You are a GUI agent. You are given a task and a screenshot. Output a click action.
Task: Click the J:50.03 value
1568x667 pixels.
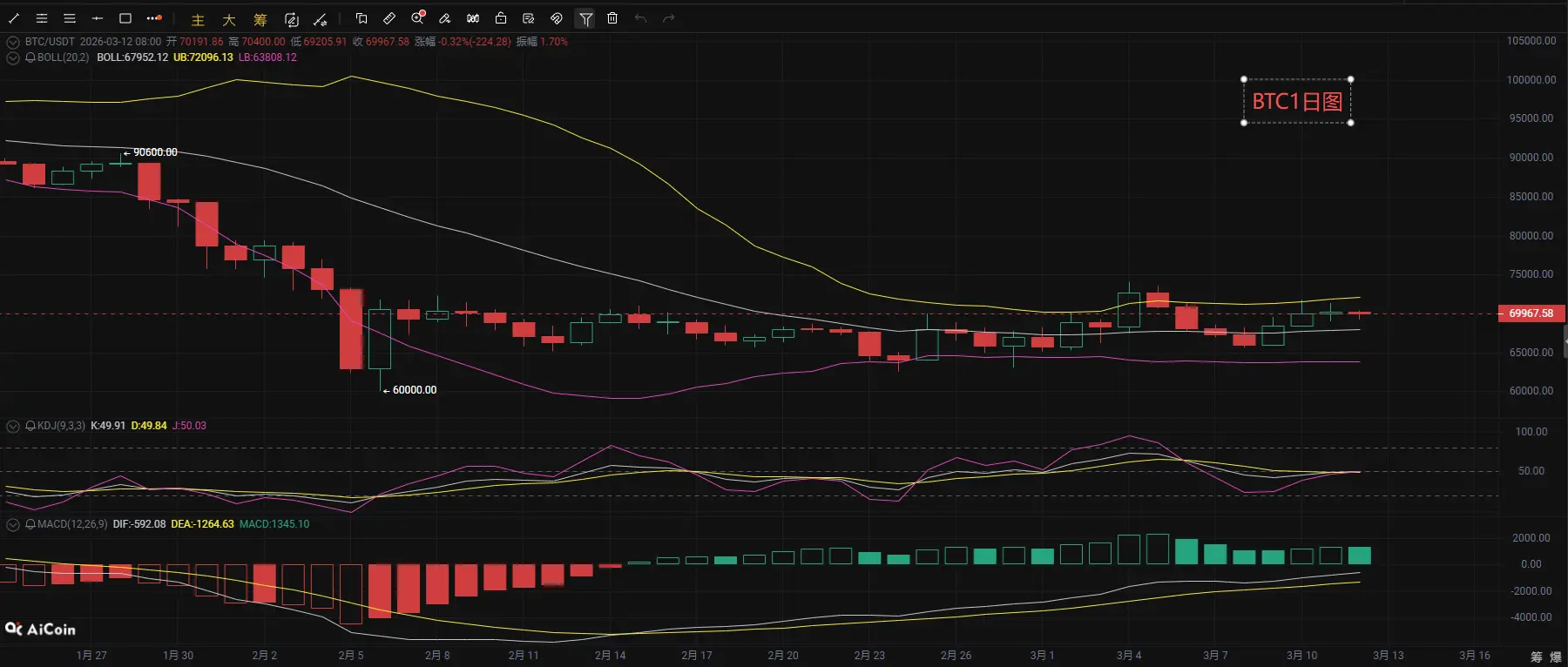click(189, 426)
